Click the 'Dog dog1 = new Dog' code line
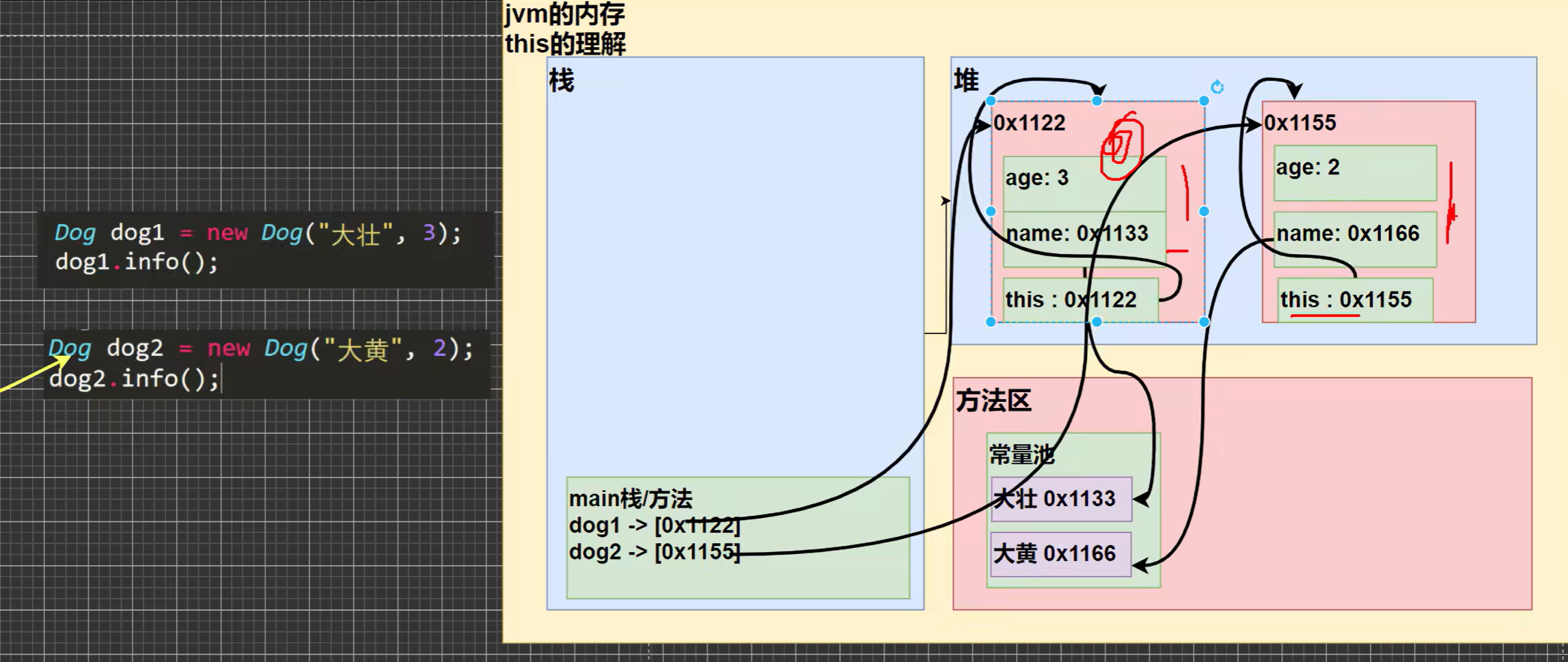The height and width of the screenshot is (662, 1568). click(x=258, y=233)
